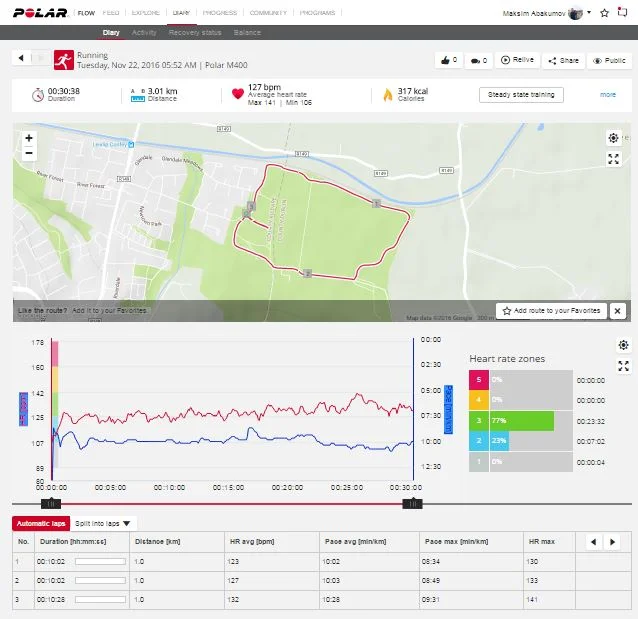Open map settings gear icon
The image size is (638, 619).
613,139
